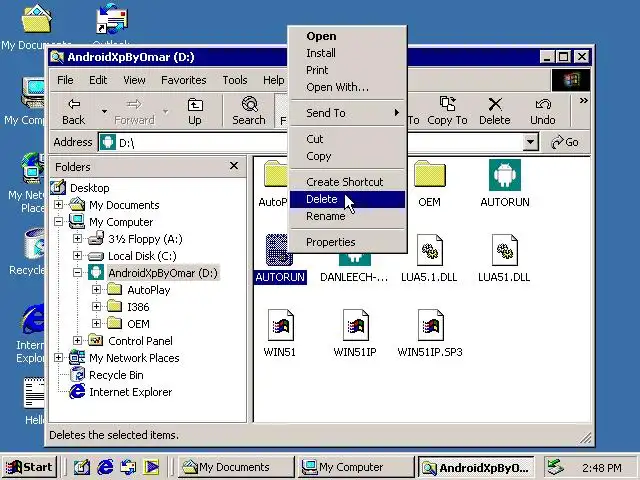Viewport: 640px width, 480px height.
Task: Expand My Documents tree node
Action: pyautogui.click(x=58, y=204)
